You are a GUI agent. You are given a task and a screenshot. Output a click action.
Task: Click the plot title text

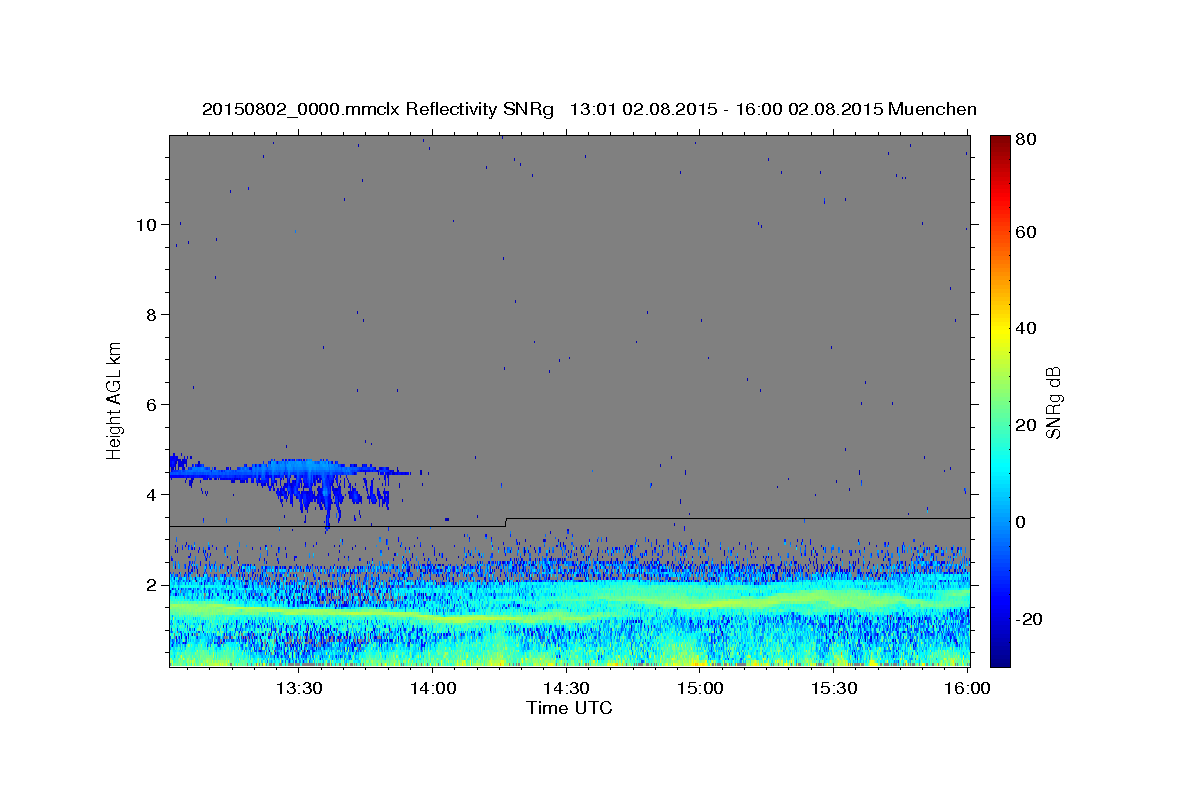589,109
